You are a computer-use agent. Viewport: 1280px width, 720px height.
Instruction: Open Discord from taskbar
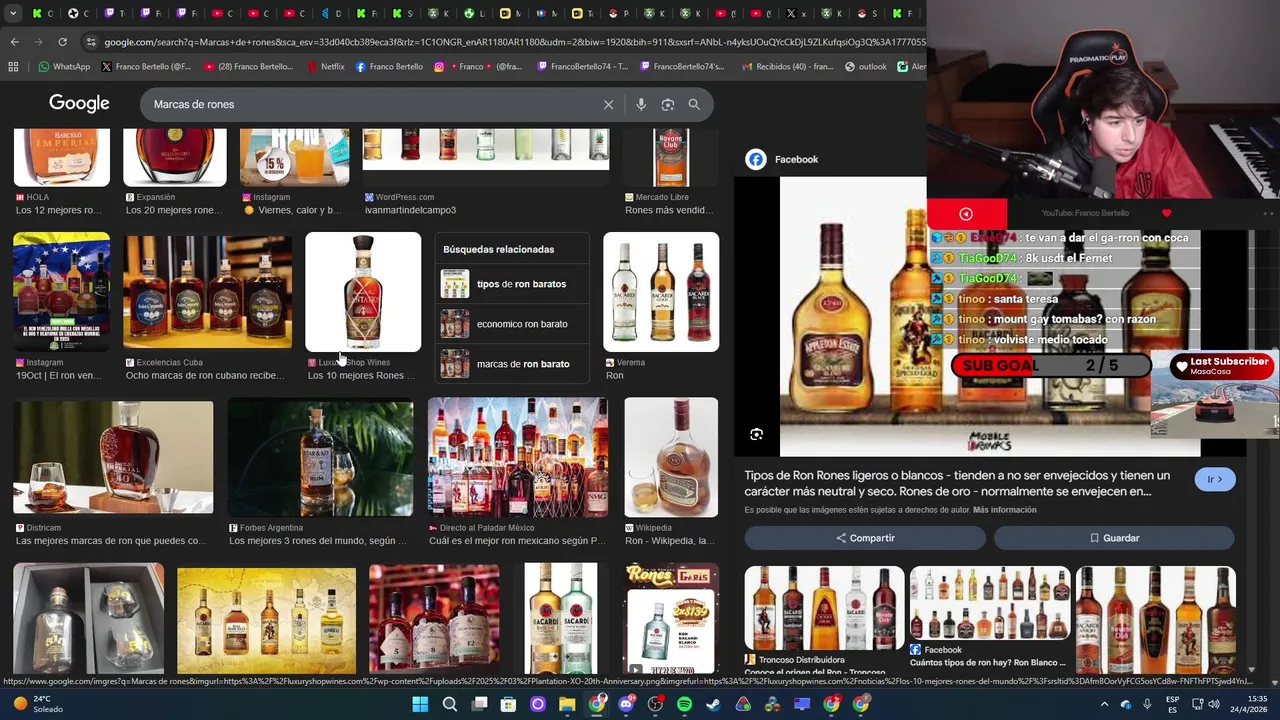(x=626, y=704)
